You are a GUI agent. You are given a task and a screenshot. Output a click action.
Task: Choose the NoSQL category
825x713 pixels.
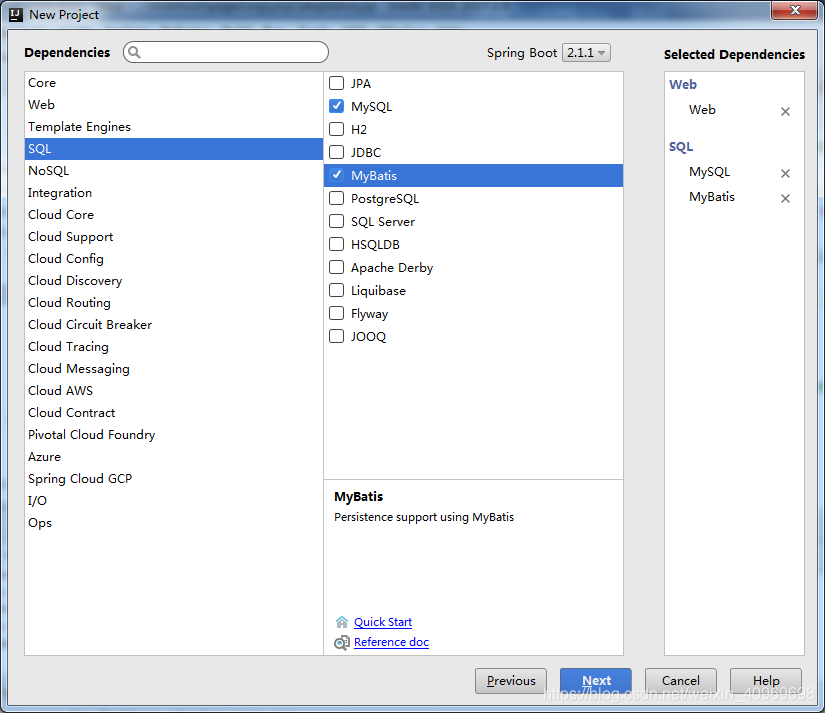click(x=174, y=171)
